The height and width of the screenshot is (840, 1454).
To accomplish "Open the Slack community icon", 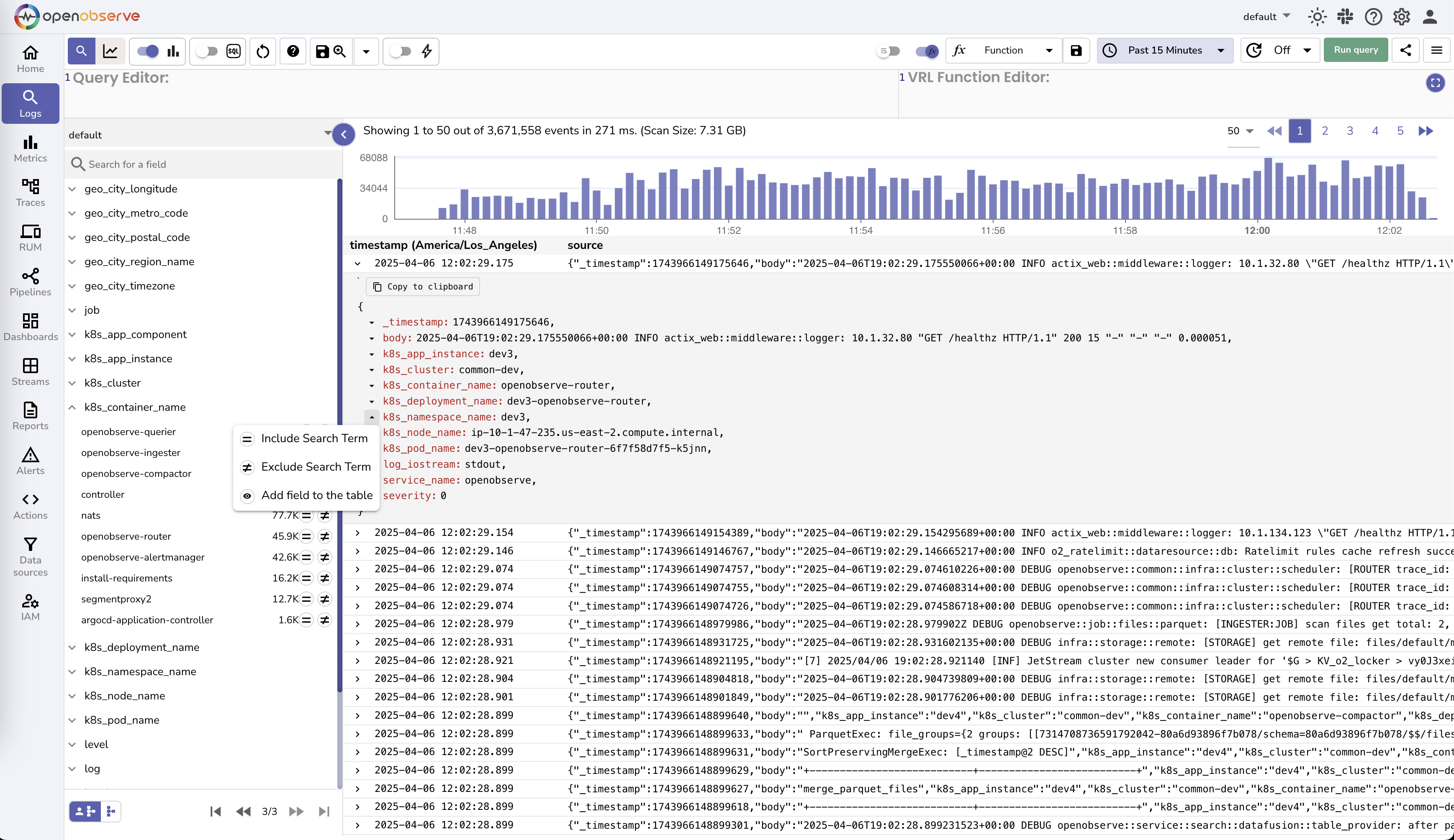I will pos(1345,17).
